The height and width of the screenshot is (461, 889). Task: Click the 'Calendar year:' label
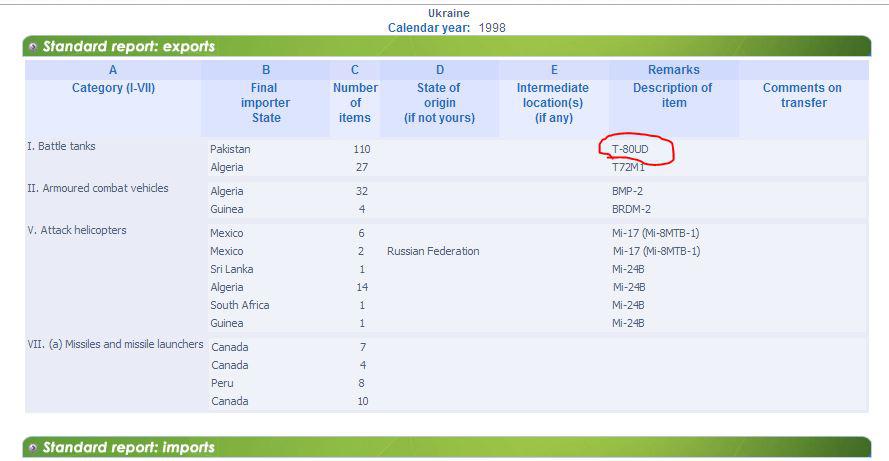[x=429, y=28]
